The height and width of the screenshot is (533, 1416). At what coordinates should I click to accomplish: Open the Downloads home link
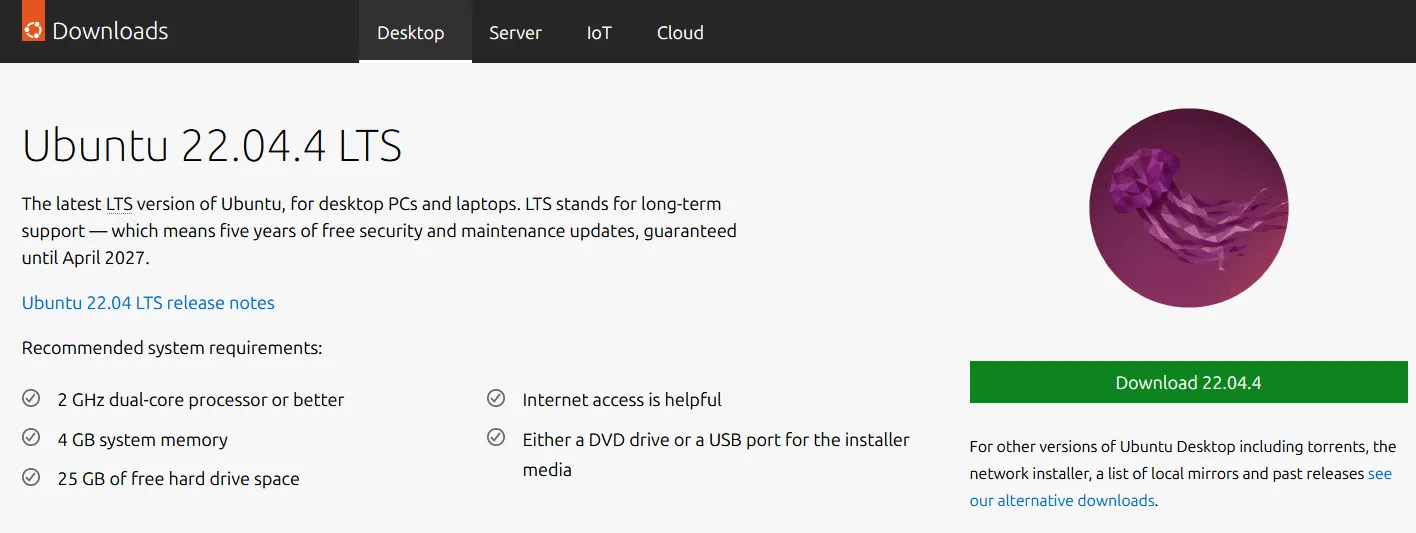click(110, 31)
